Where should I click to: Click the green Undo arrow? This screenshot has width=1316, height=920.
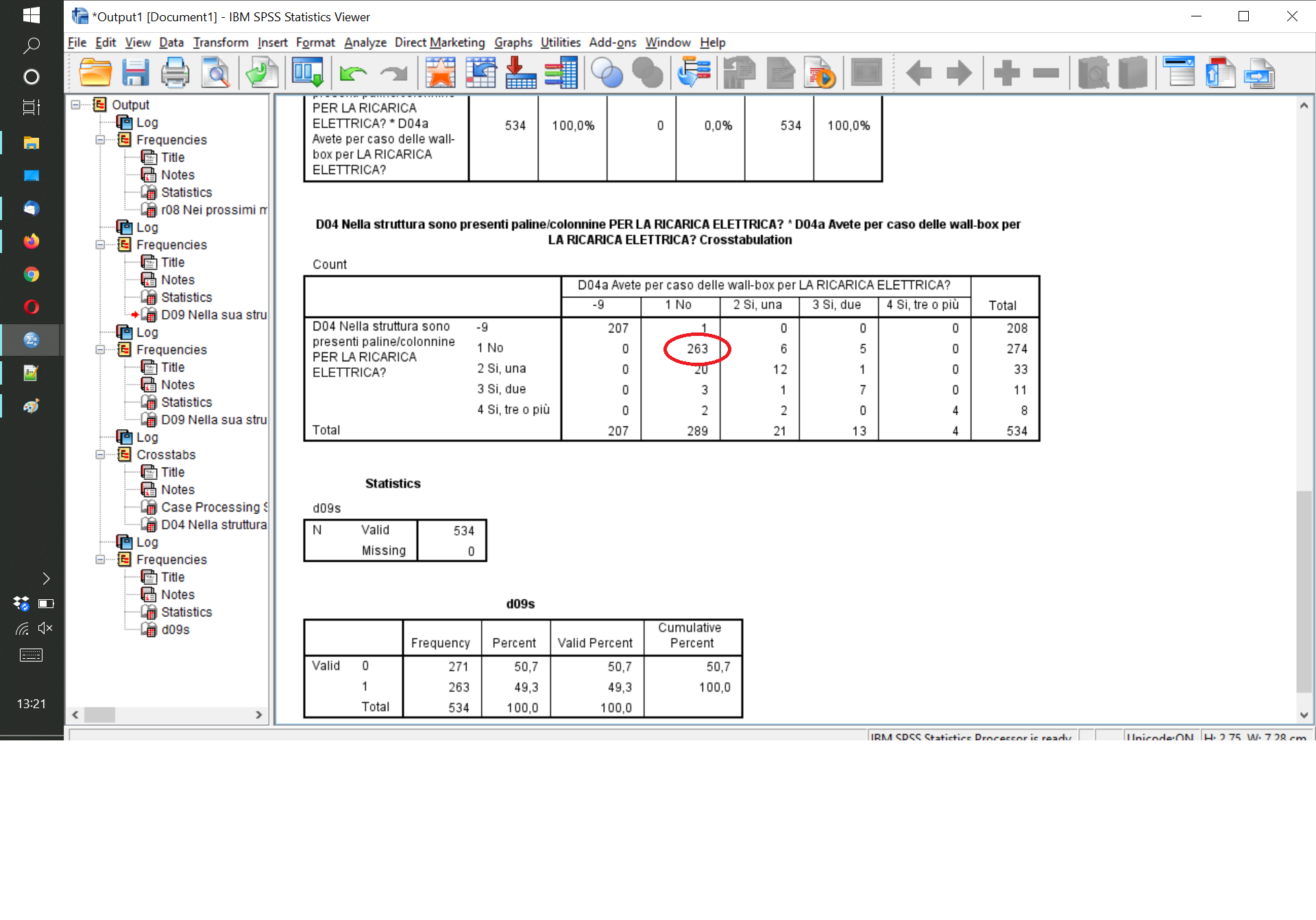coord(353,73)
